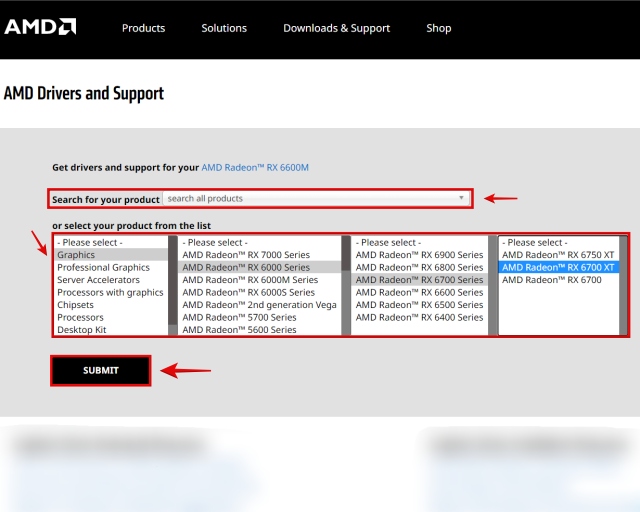Screen dimensions: 640x512
Task: Choose AMD Radeon 5600 Series
Action: tap(260, 329)
